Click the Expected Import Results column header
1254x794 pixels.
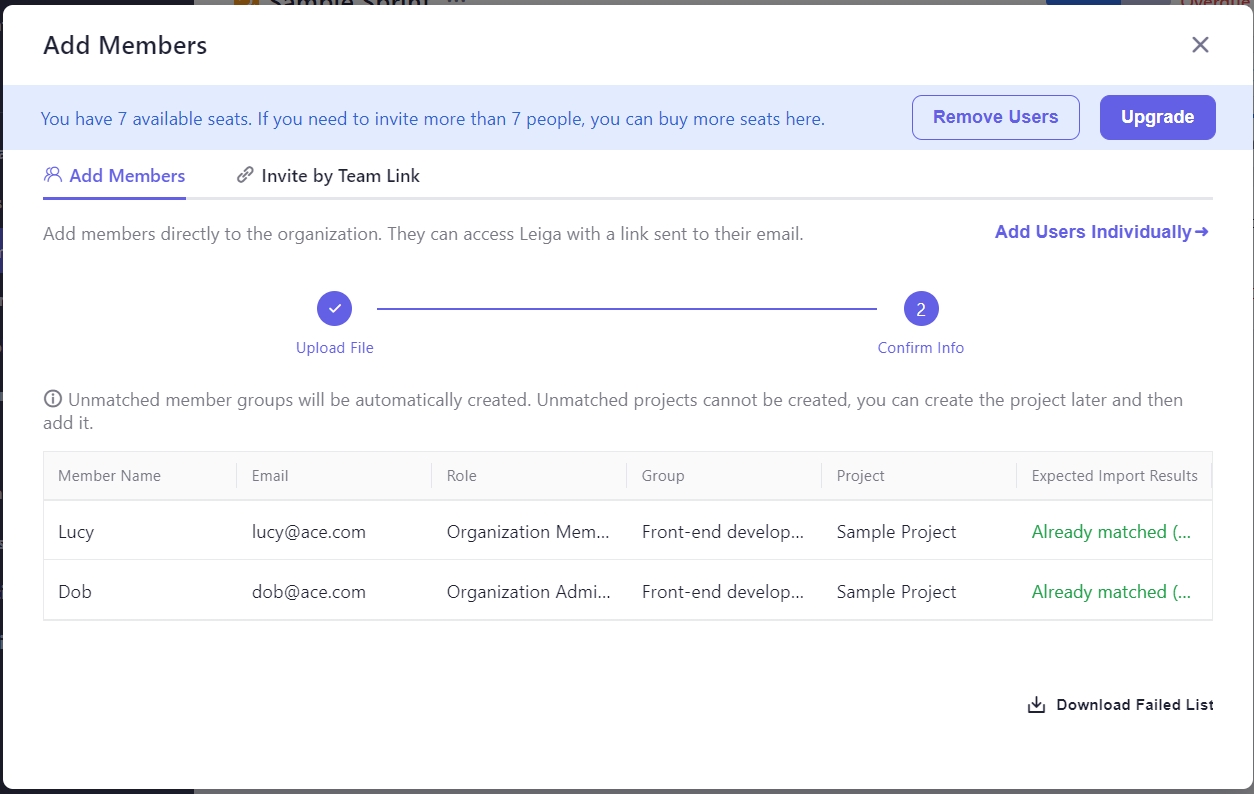point(1114,476)
